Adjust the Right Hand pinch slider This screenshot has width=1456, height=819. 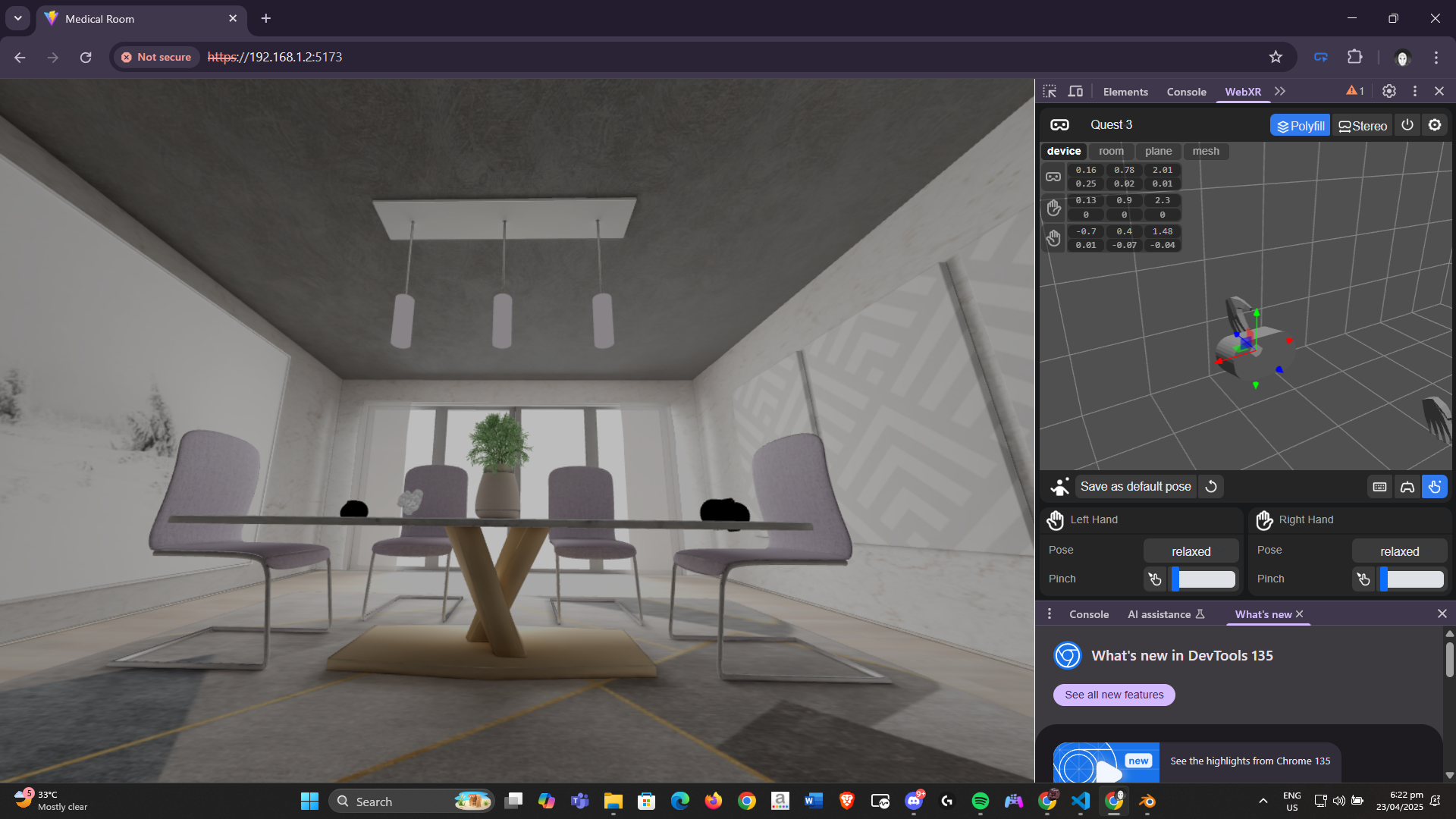(1412, 579)
